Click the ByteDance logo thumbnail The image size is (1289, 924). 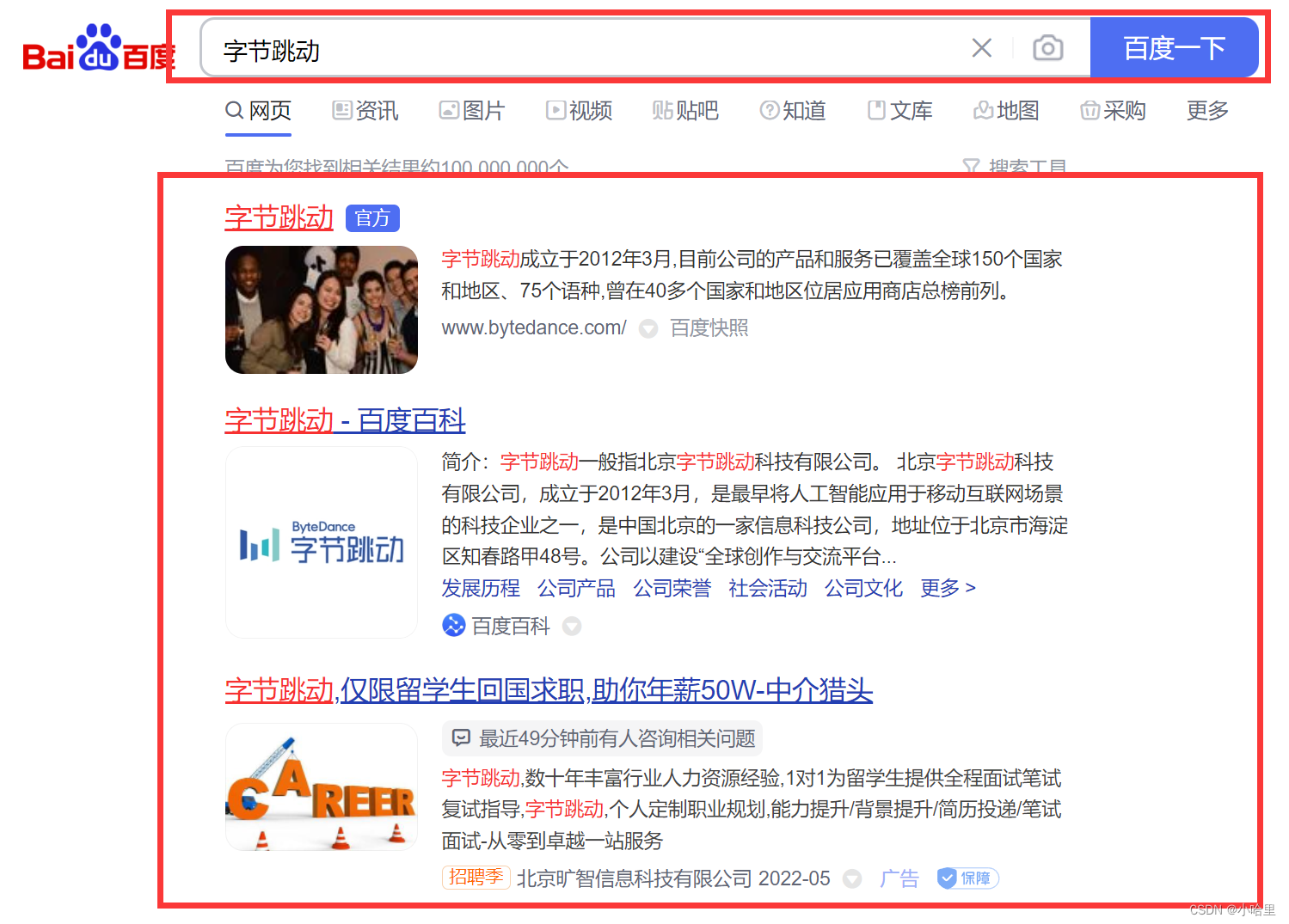[x=322, y=542]
